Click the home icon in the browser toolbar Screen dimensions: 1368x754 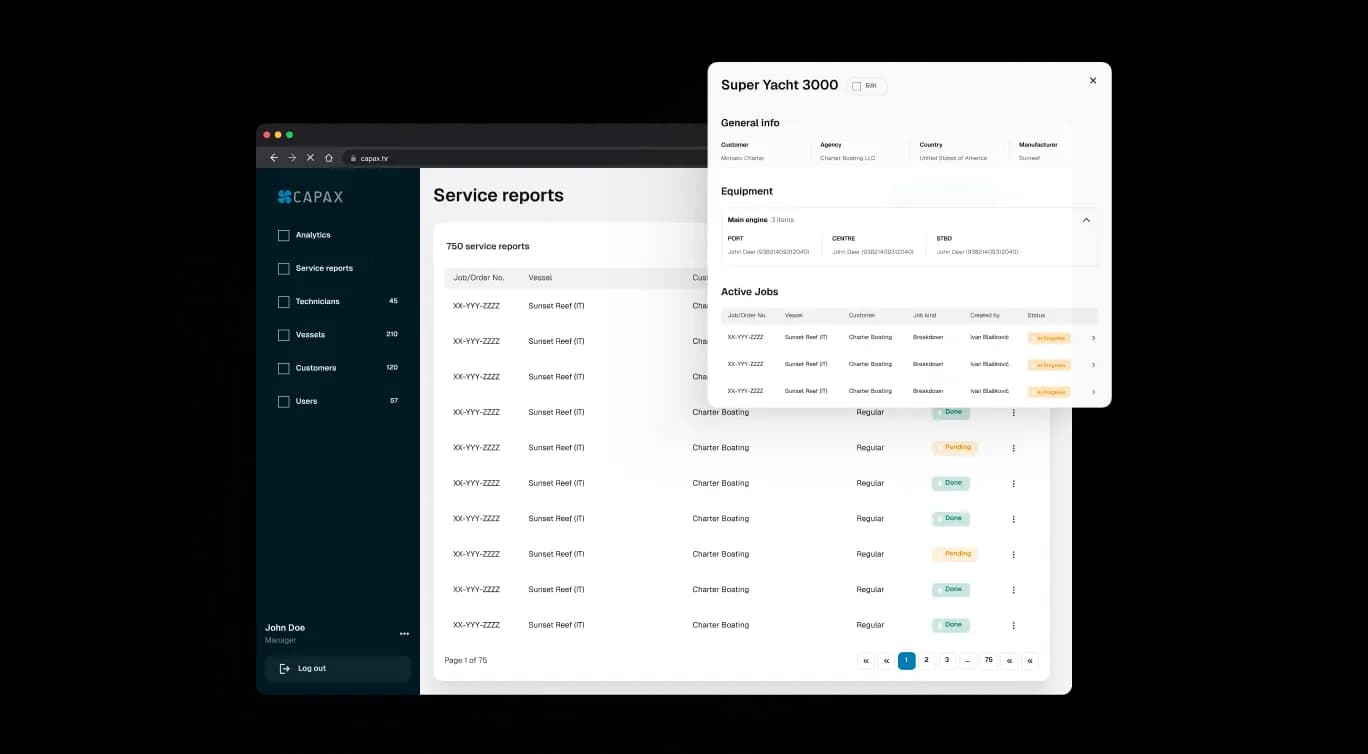point(328,157)
